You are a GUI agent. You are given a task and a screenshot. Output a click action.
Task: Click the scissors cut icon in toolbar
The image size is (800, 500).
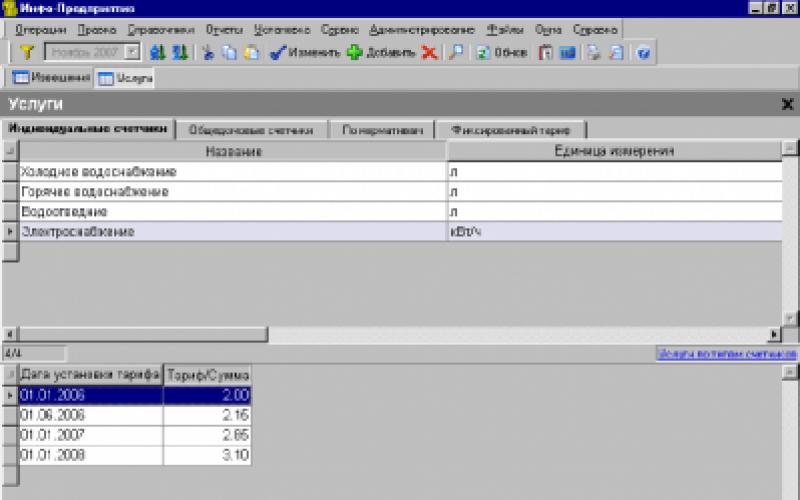208,53
